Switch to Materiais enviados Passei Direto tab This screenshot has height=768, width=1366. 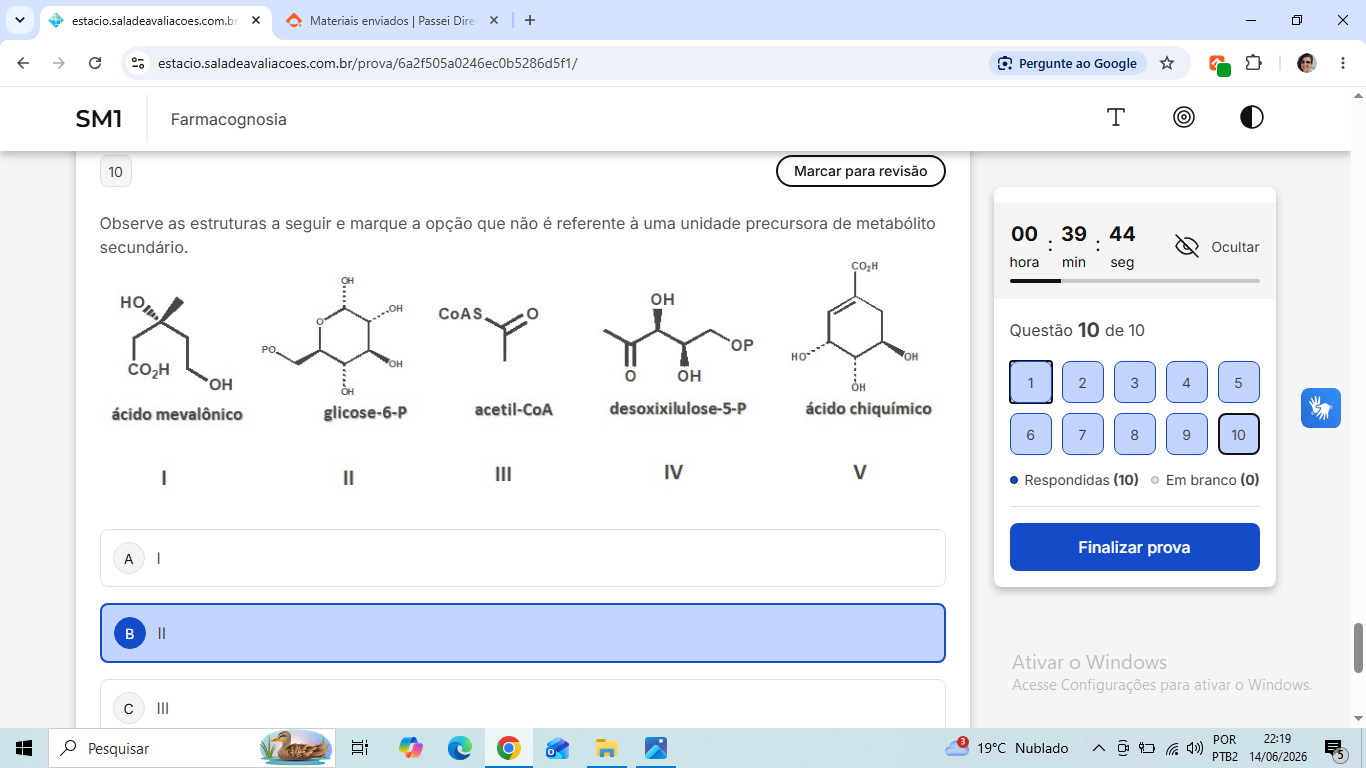tap(393, 20)
